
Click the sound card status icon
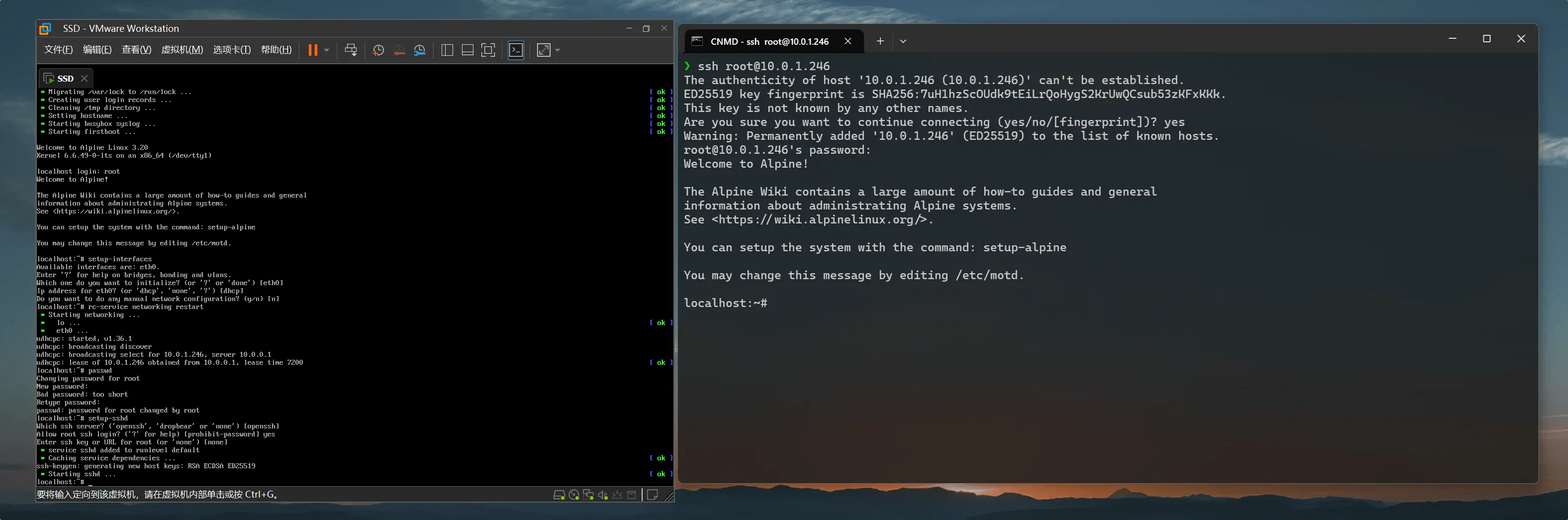[x=603, y=495]
